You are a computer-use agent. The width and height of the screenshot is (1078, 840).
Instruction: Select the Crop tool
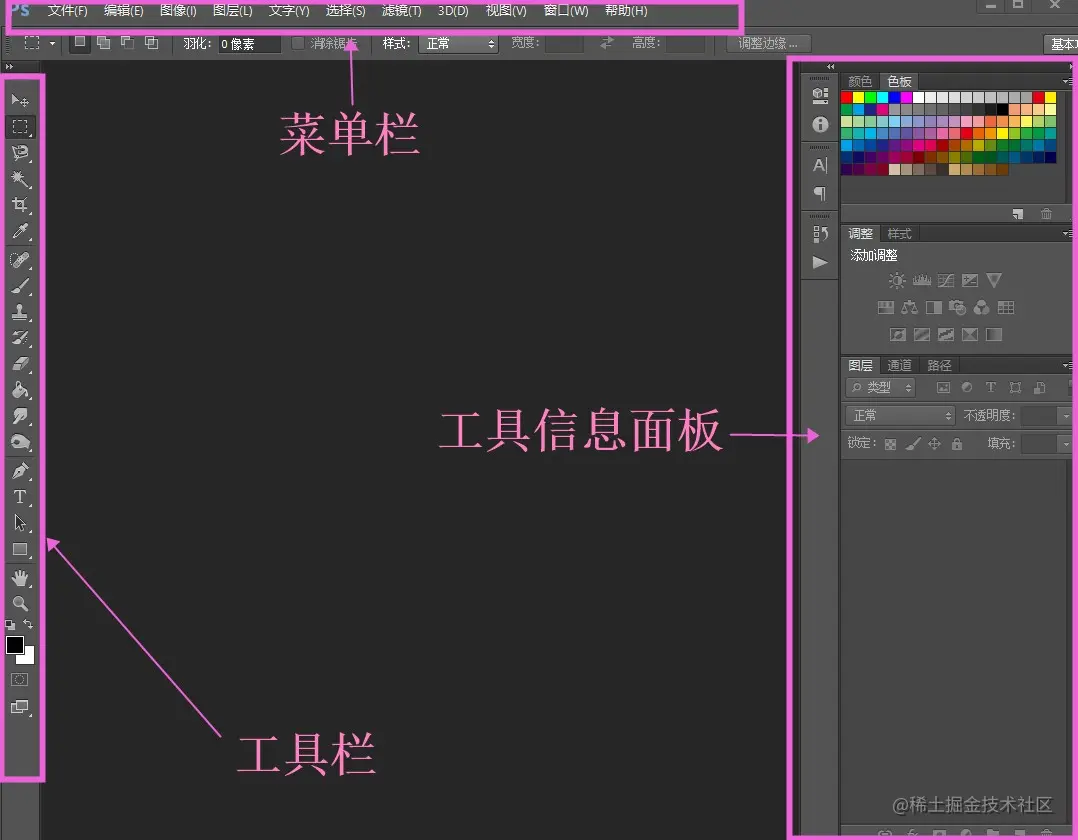(x=20, y=205)
